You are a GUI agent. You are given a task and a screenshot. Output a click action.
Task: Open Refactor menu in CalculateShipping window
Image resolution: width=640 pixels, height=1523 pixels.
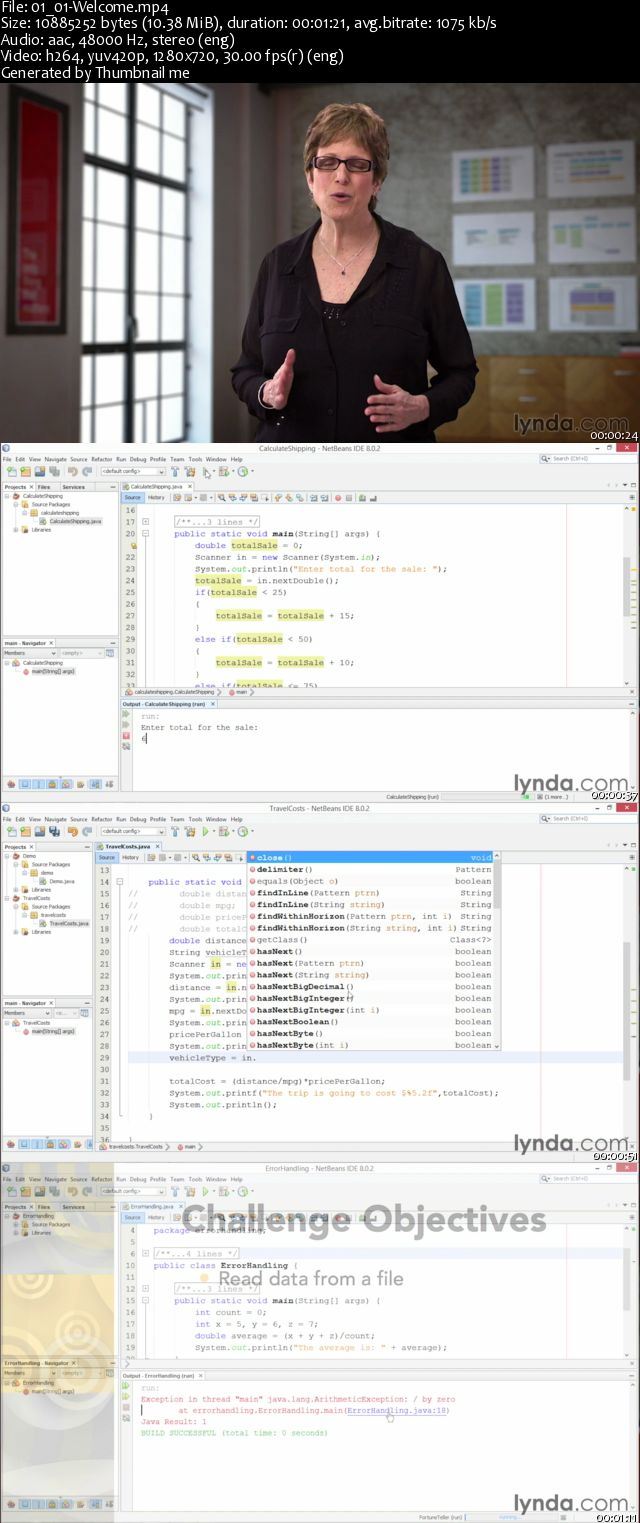point(102,459)
